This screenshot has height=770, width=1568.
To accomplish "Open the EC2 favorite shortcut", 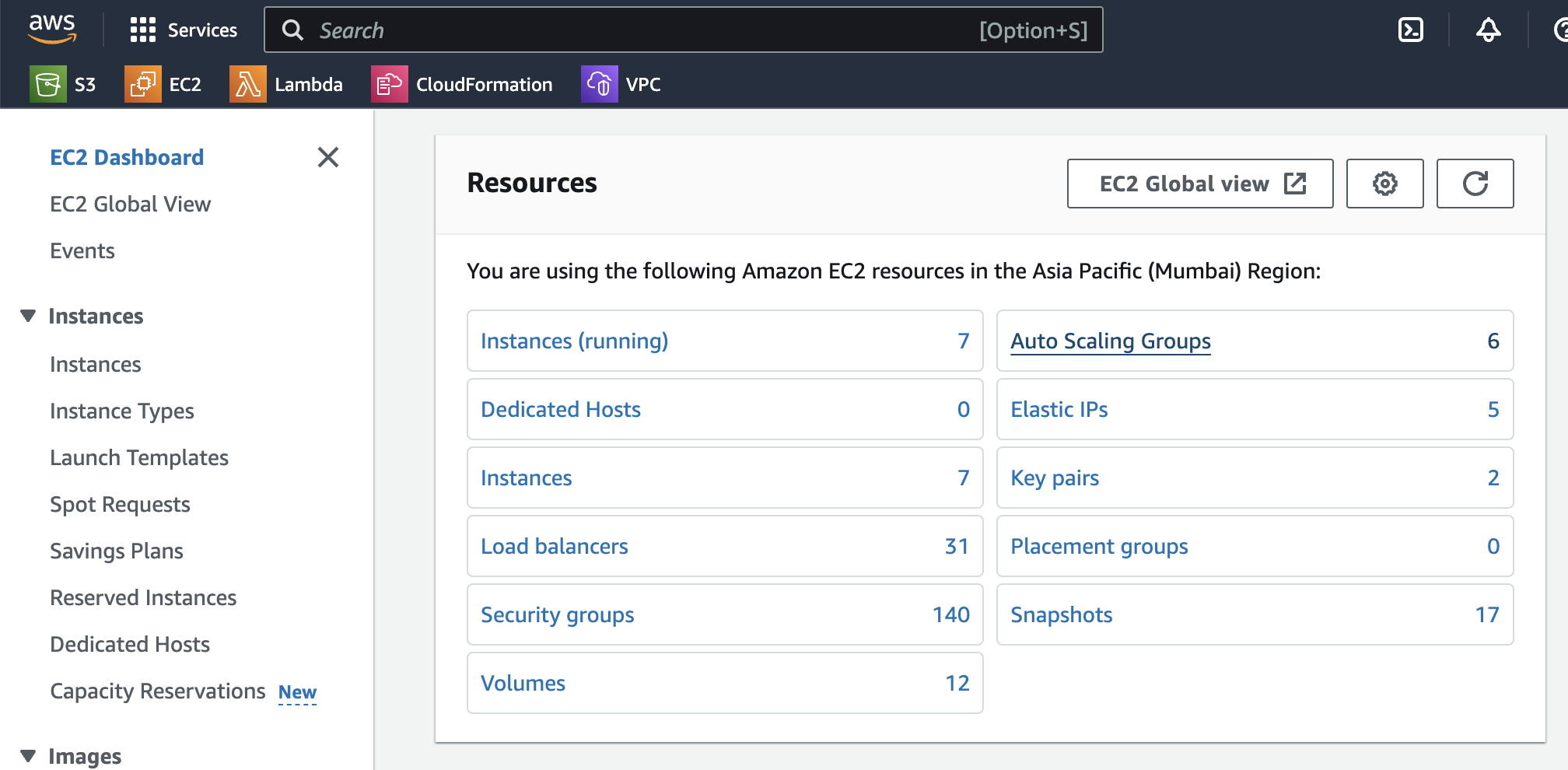I will pos(163,84).
